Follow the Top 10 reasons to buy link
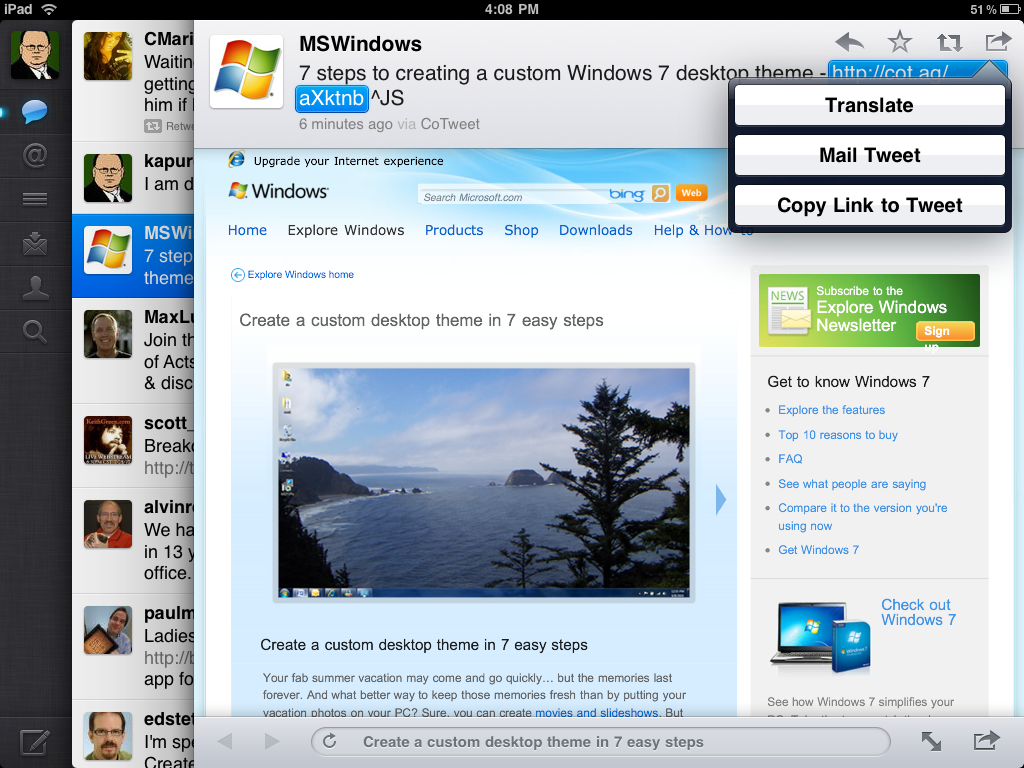 (x=838, y=434)
